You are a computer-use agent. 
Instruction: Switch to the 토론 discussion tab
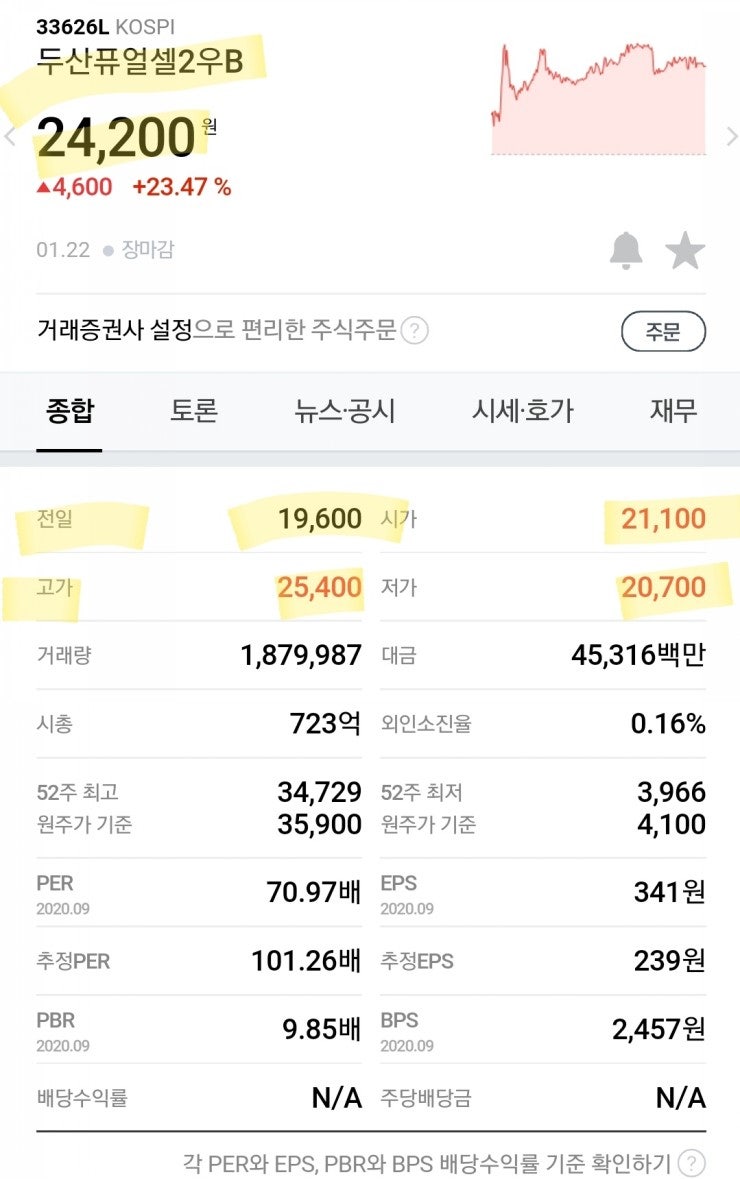tap(193, 410)
